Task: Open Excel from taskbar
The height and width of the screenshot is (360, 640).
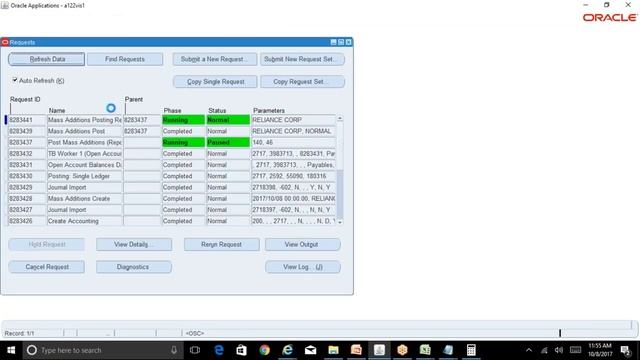Action: (x=425, y=350)
